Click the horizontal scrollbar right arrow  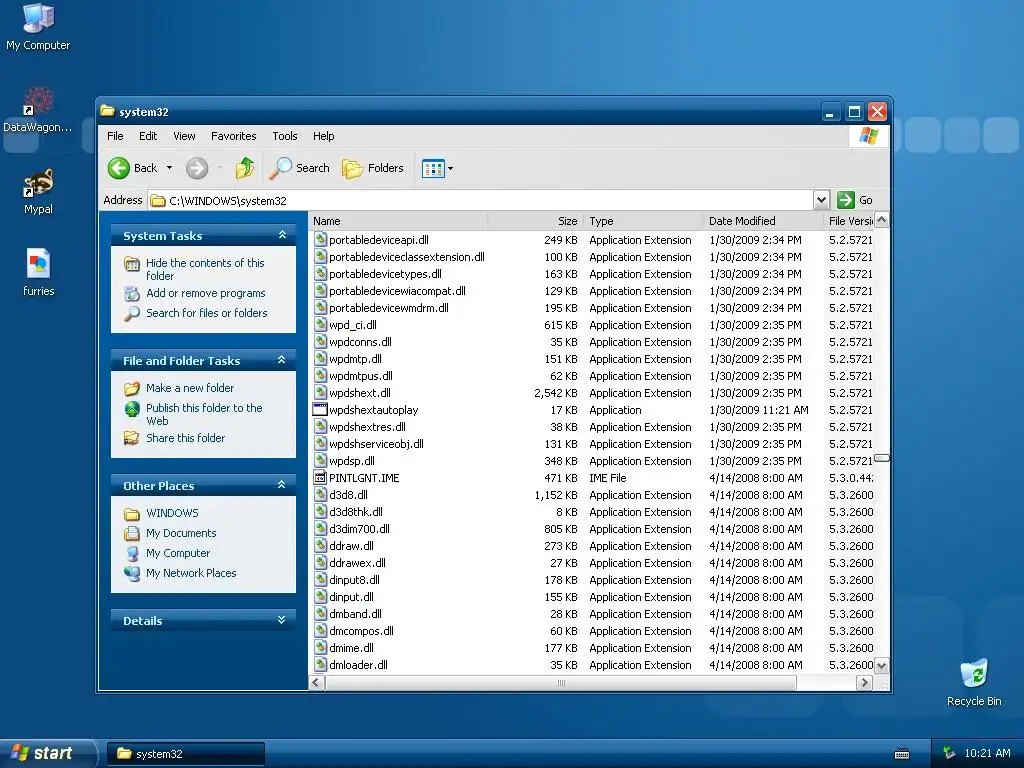tap(865, 682)
